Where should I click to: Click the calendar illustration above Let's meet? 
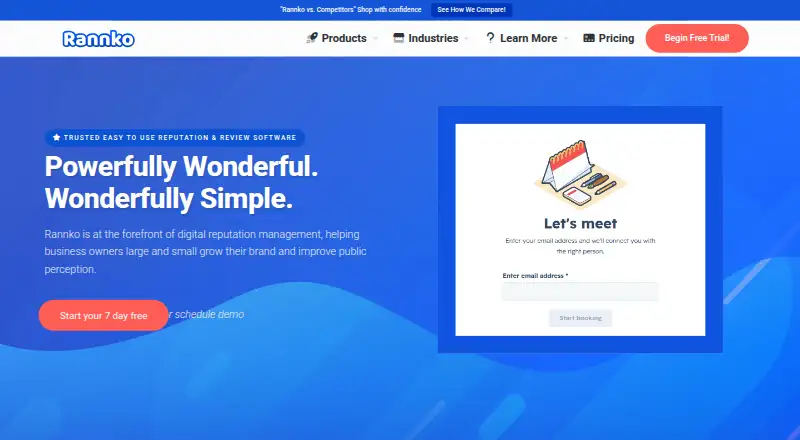[580, 174]
